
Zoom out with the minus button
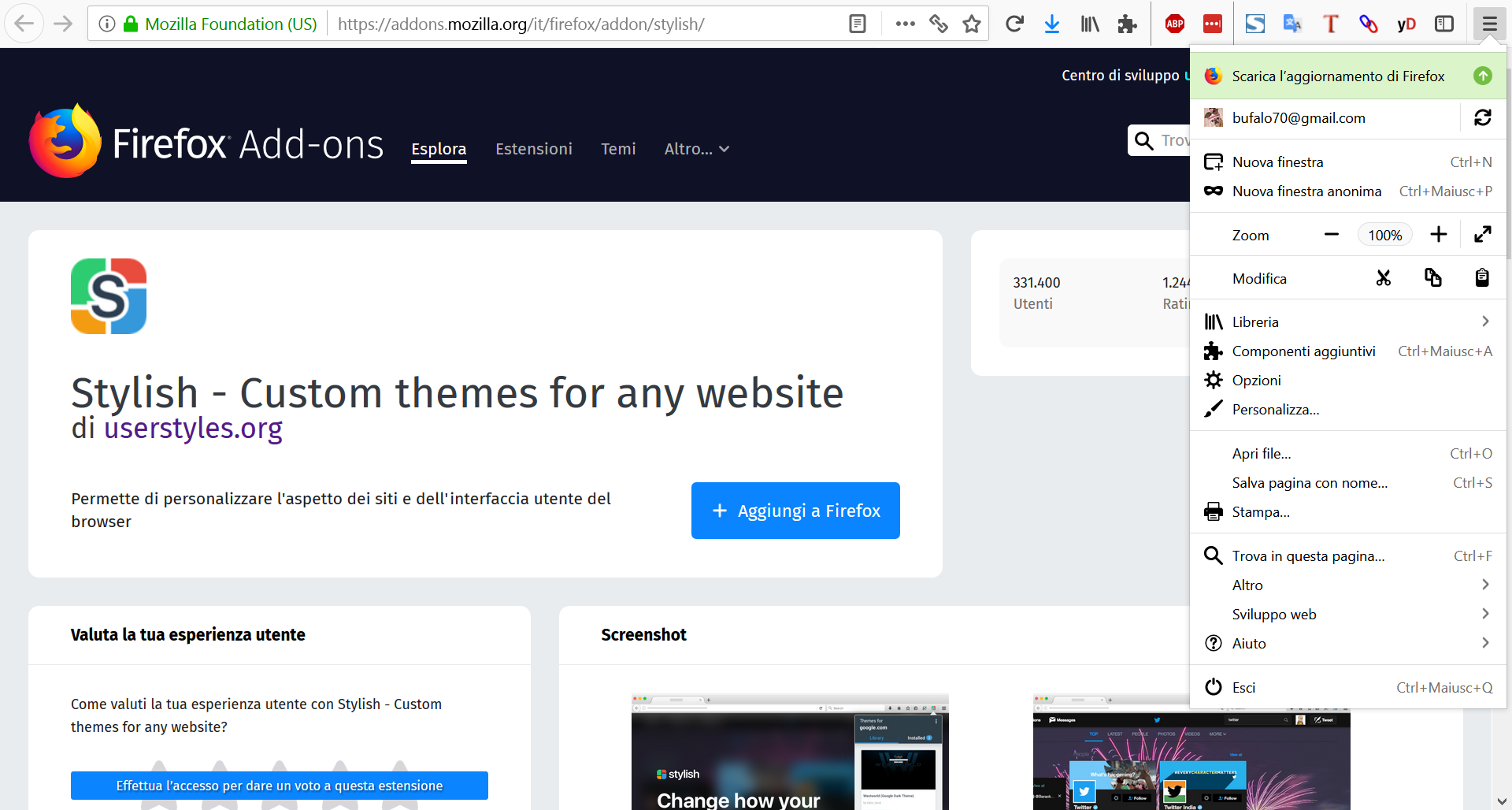click(x=1332, y=234)
